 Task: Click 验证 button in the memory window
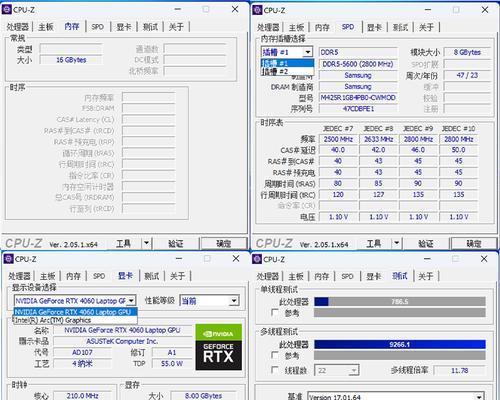pos(176,244)
